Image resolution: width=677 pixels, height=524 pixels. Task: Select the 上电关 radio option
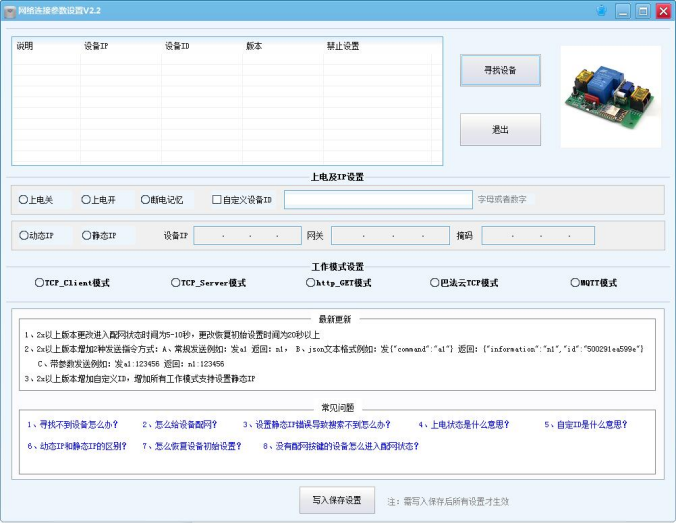(36, 200)
